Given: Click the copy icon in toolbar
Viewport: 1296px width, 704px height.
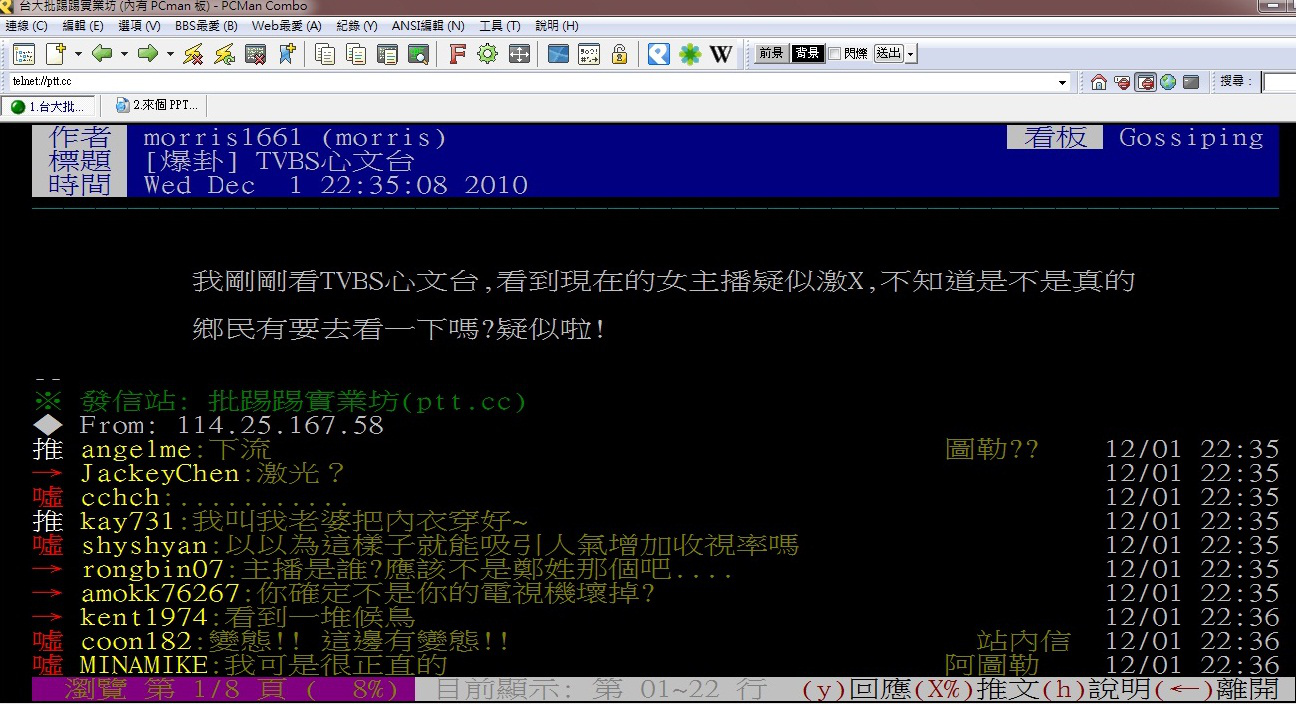Looking at the screenshot, I should (325, 54).
